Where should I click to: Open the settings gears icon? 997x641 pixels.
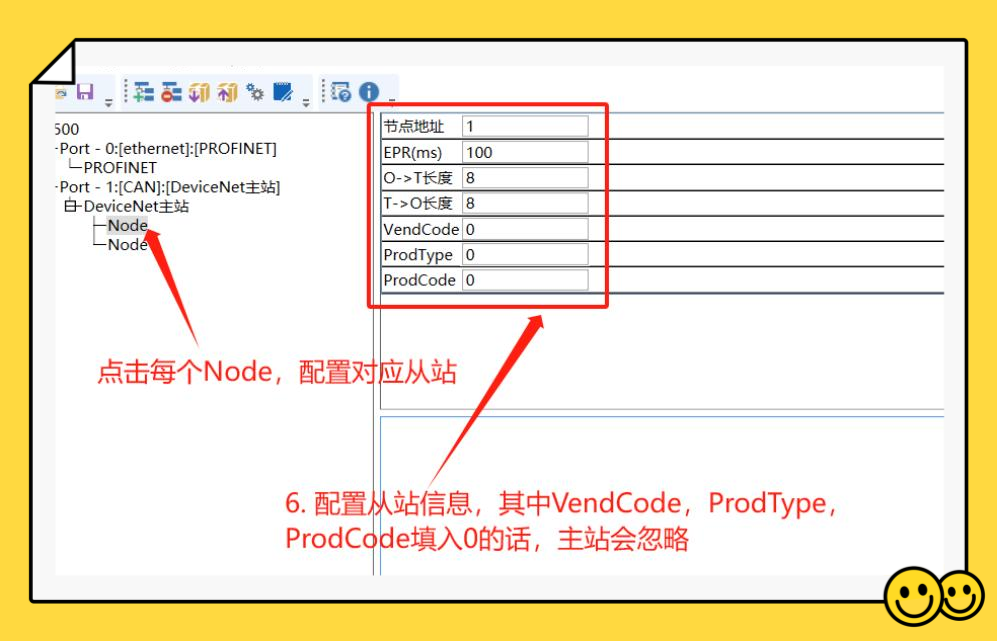(x=255, y=92)
